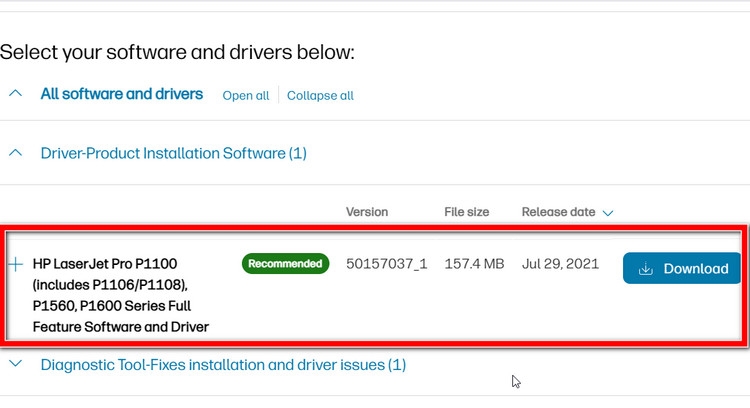
Task: Click the Open all link
Action: coord(246,96)
